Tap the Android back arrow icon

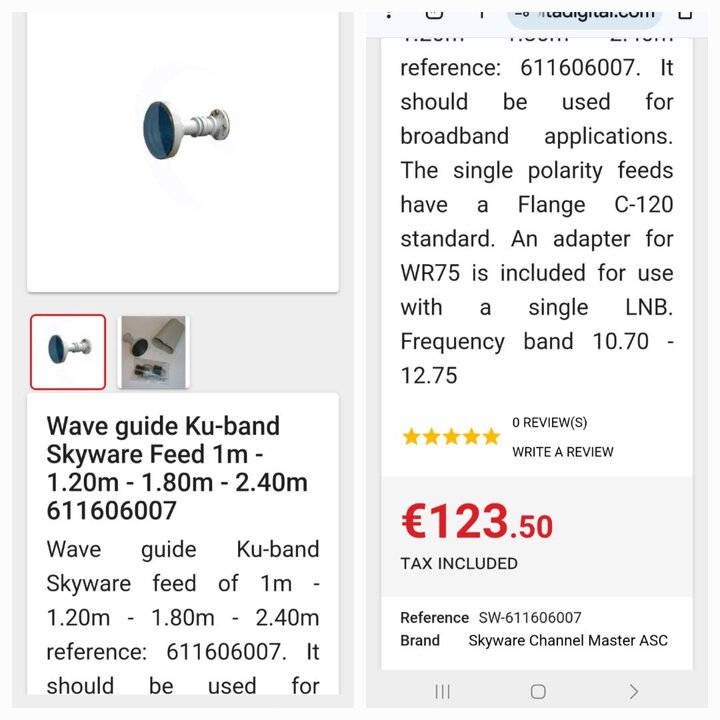(634, 691)
